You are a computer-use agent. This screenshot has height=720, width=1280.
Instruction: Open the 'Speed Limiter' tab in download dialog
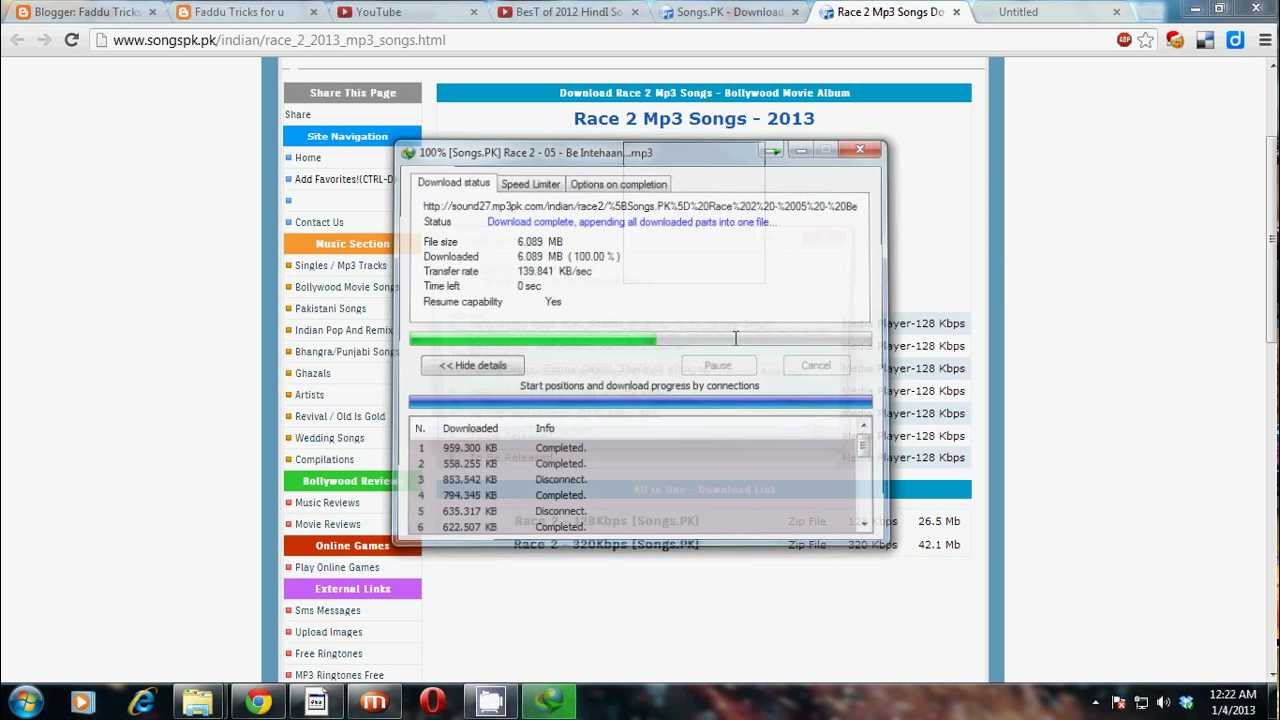(530, 184)
